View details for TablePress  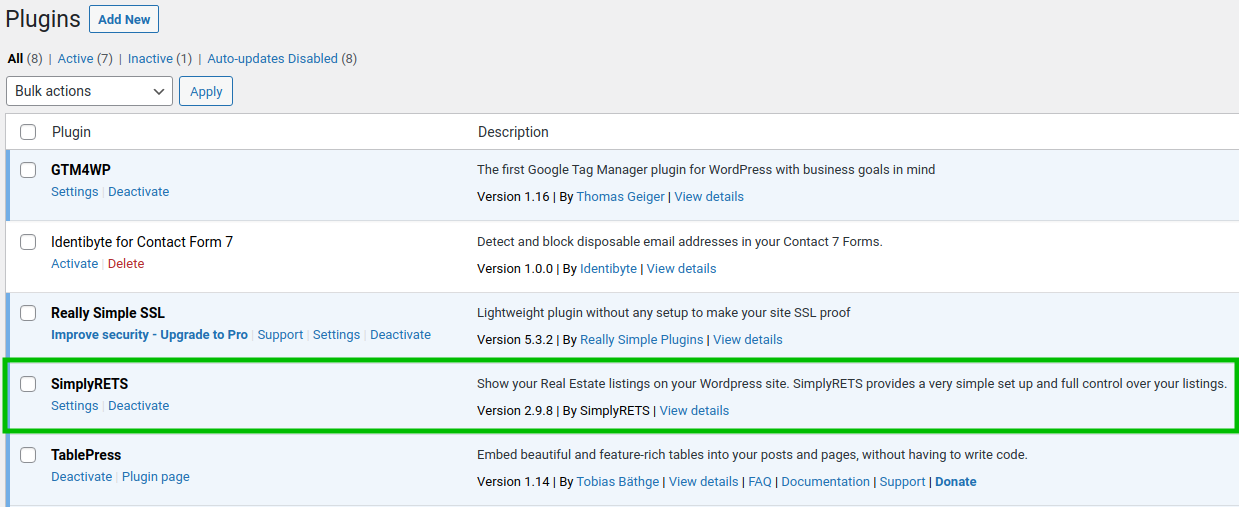(704, 482)
